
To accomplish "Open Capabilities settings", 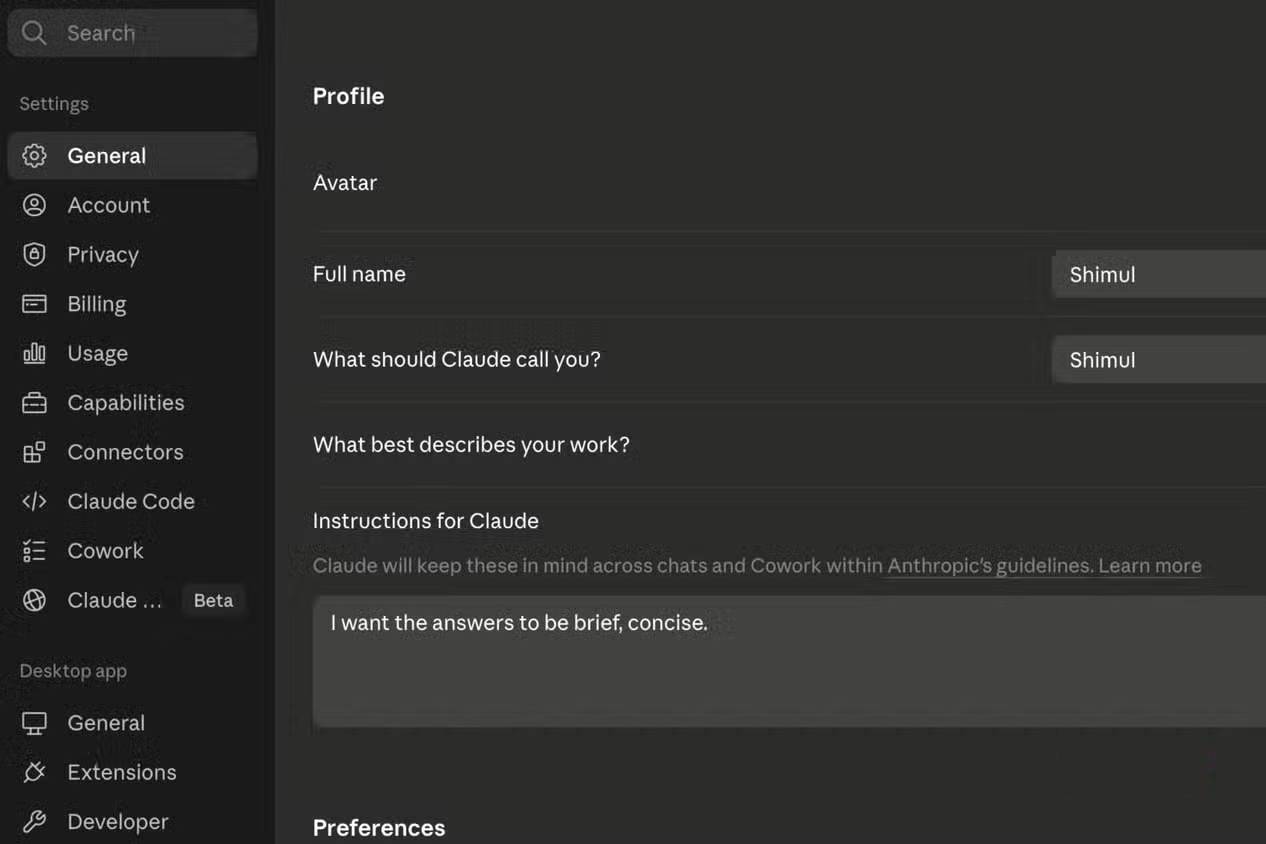I will click(132, 403).
